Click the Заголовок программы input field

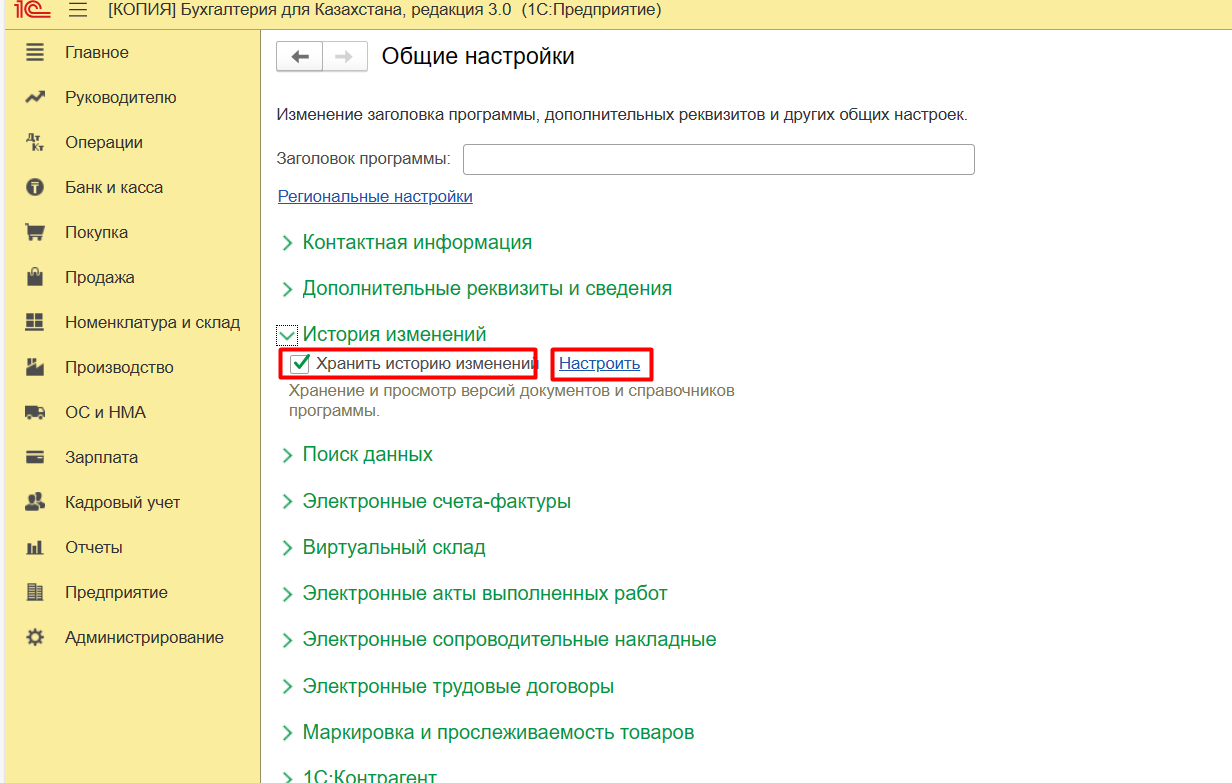(x=718, y=159)
